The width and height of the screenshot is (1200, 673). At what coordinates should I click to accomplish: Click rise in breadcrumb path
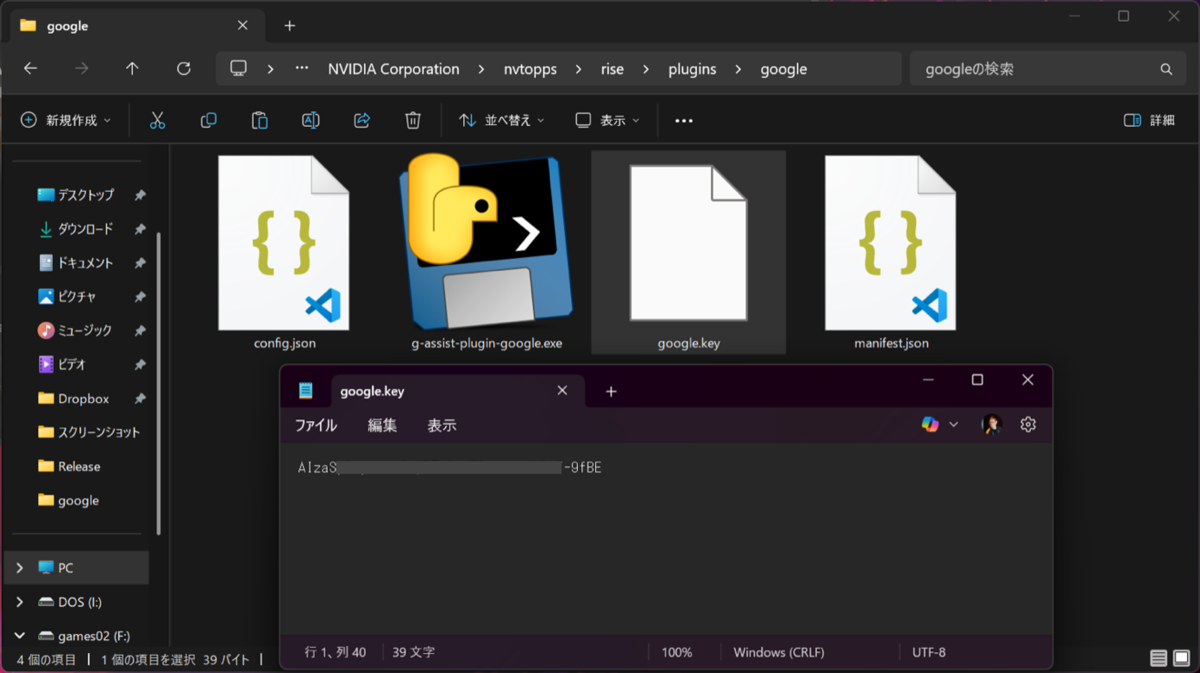pos(612,69)
